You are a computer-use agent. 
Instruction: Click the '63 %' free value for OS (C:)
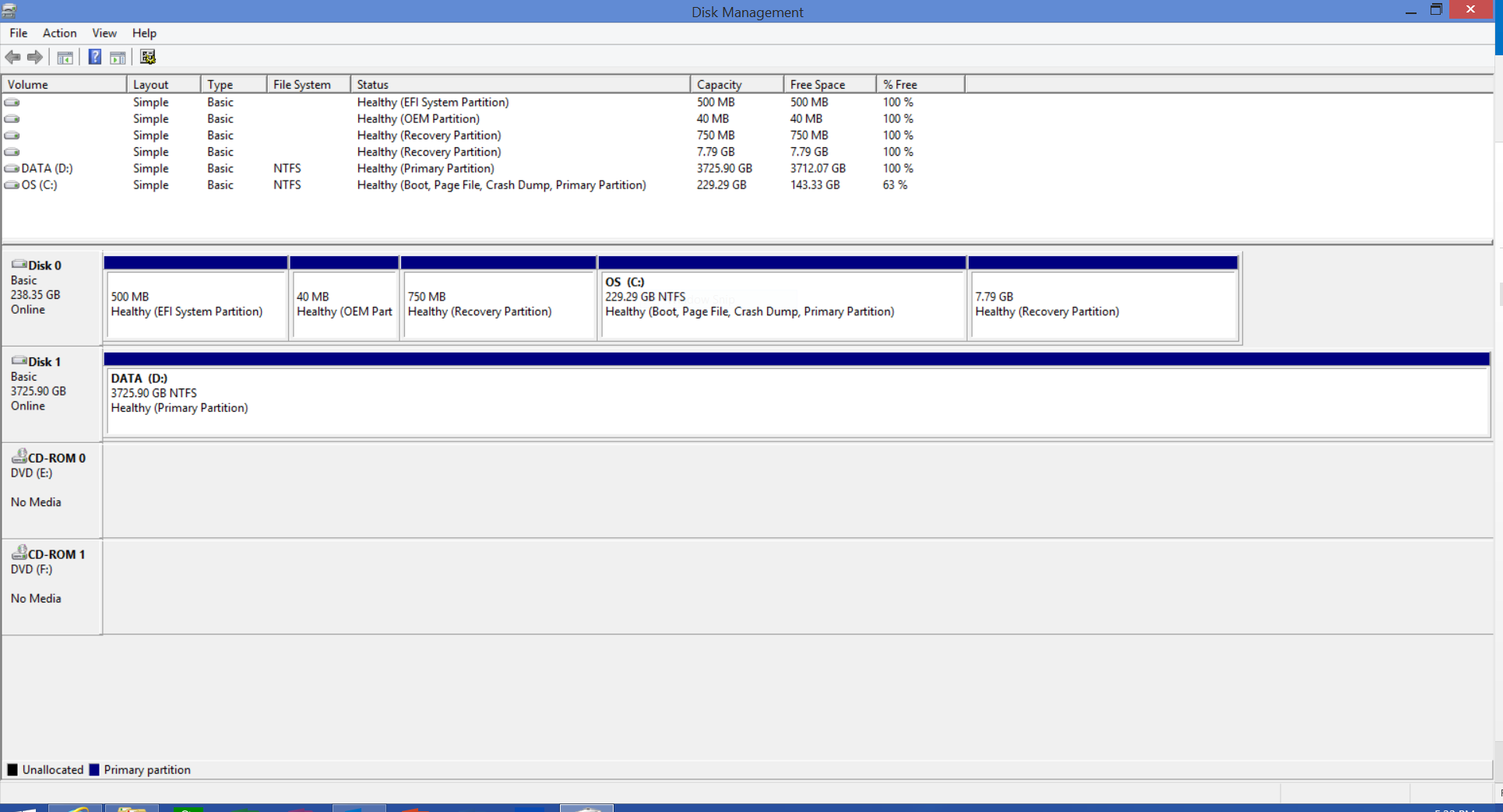point(895,185)
